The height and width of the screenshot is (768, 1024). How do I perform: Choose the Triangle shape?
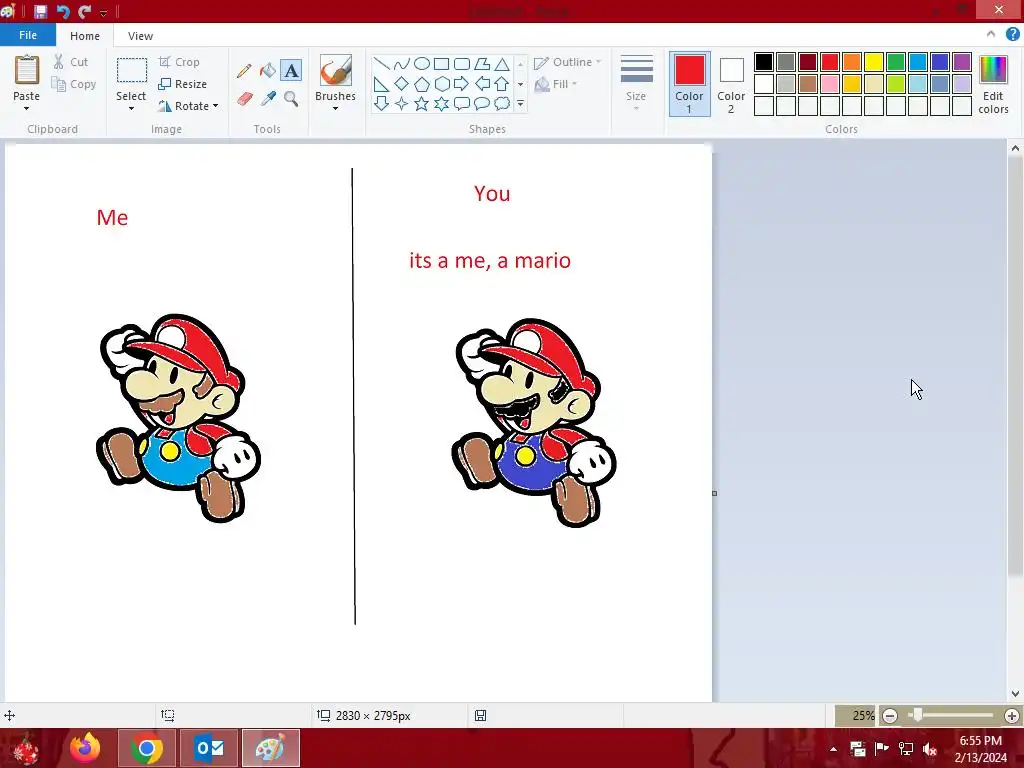502,63
